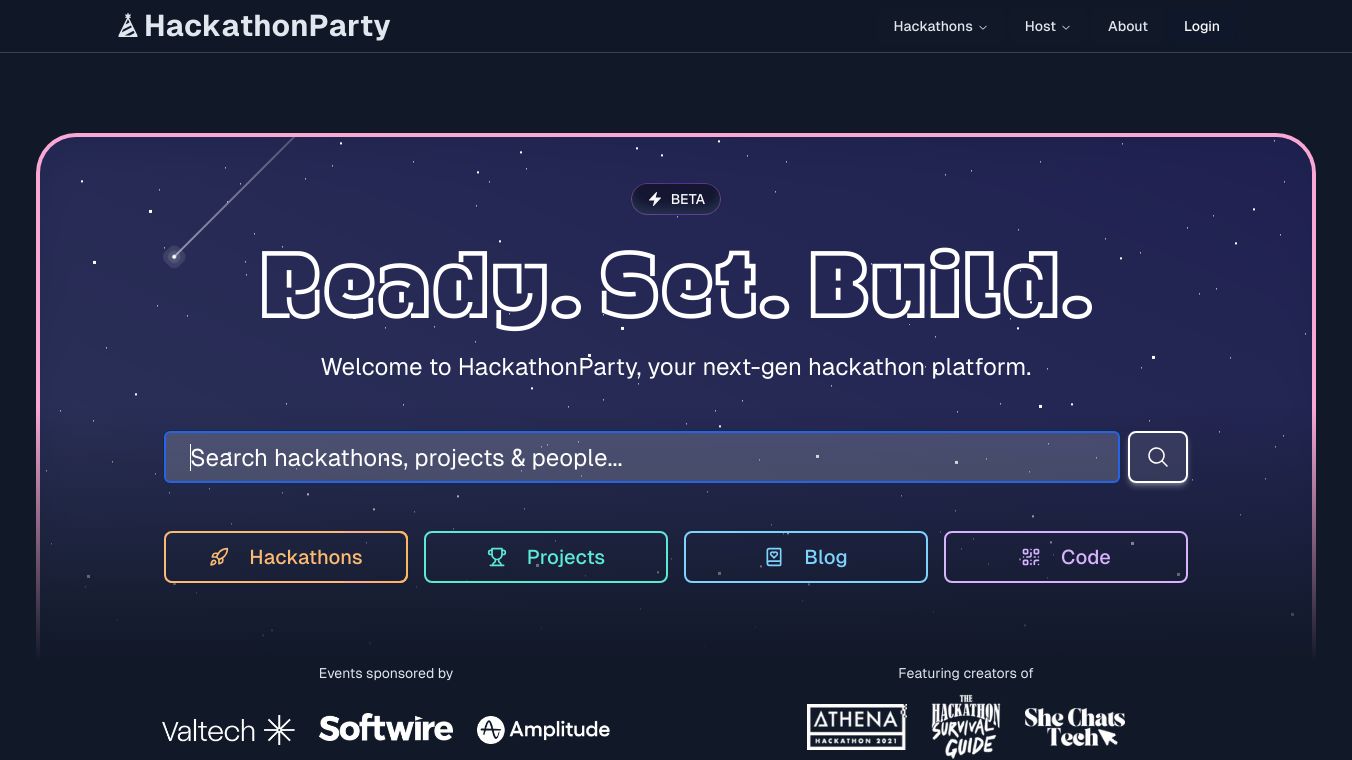The image size is (1352, 760).
Task: Click the BETA badge
Action: [x=676, y=199]
